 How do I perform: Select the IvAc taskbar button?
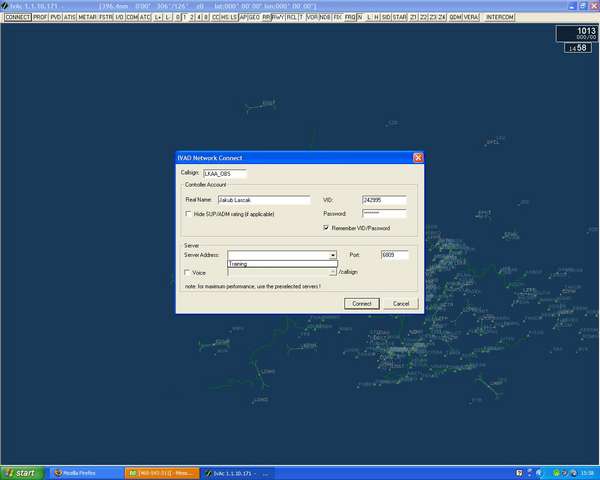coord(237,473)
